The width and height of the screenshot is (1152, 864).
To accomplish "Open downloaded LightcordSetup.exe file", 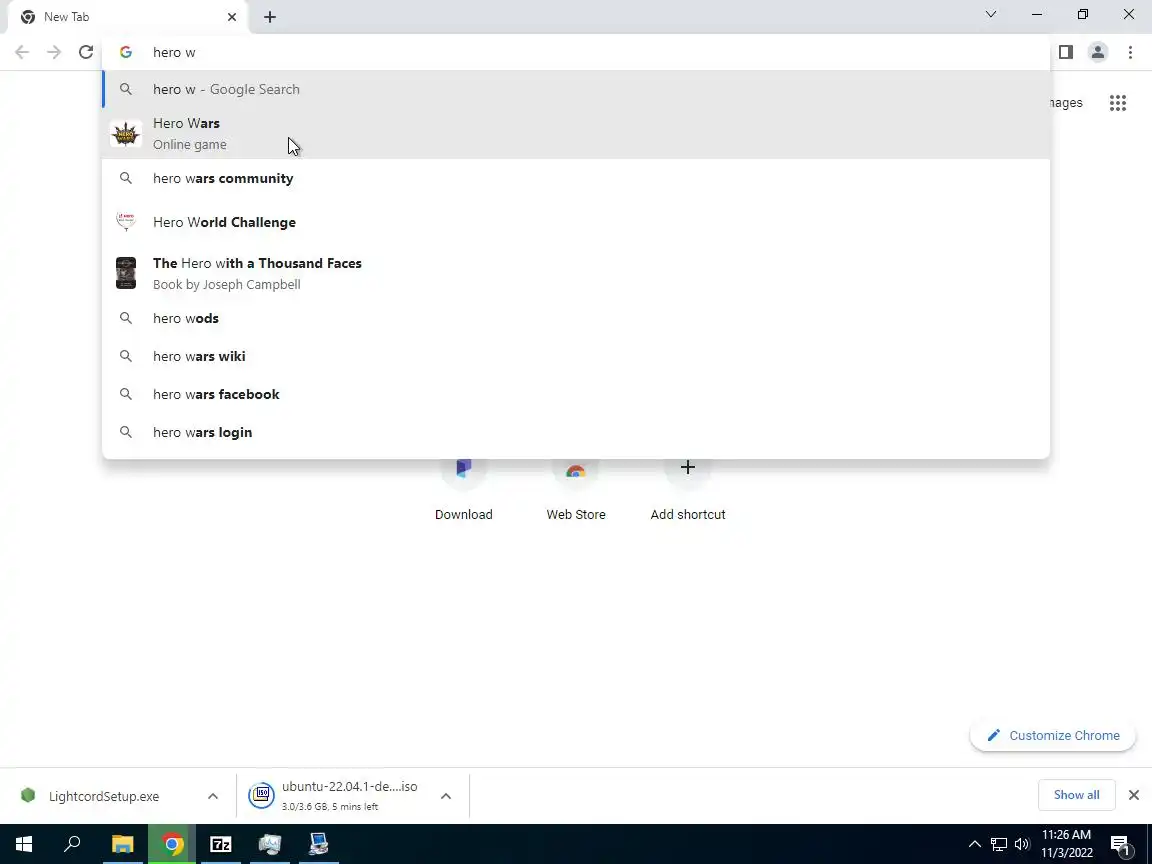I will point(103,796).
